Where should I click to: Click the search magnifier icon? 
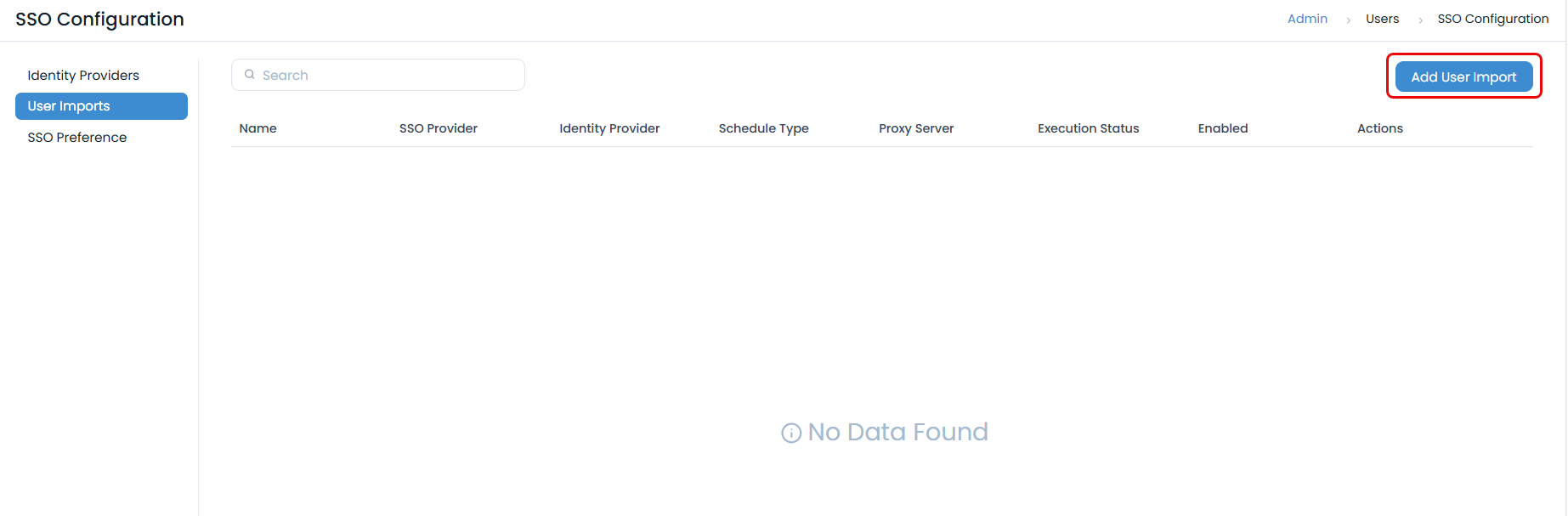coord(250,75)
